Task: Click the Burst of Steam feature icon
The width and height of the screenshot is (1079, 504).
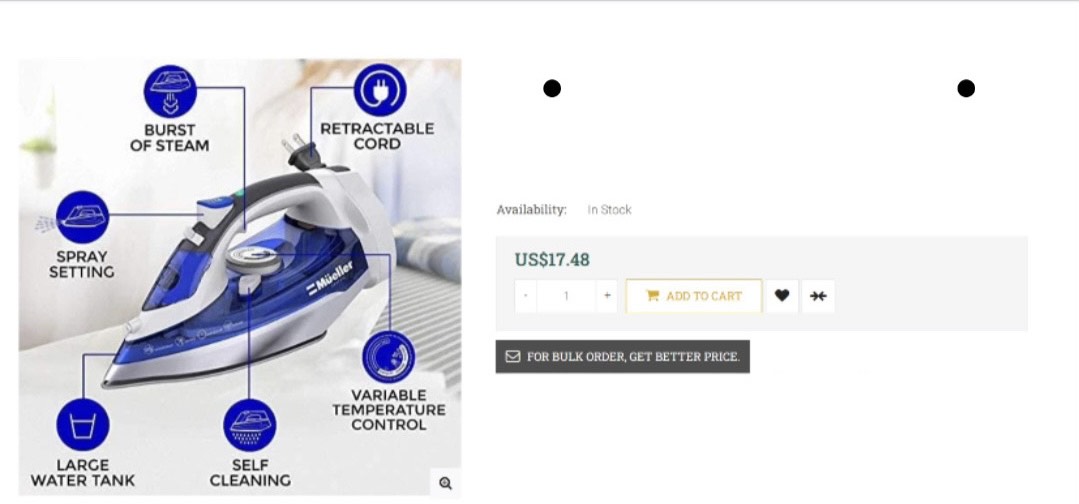Action: tap(170, 92)
